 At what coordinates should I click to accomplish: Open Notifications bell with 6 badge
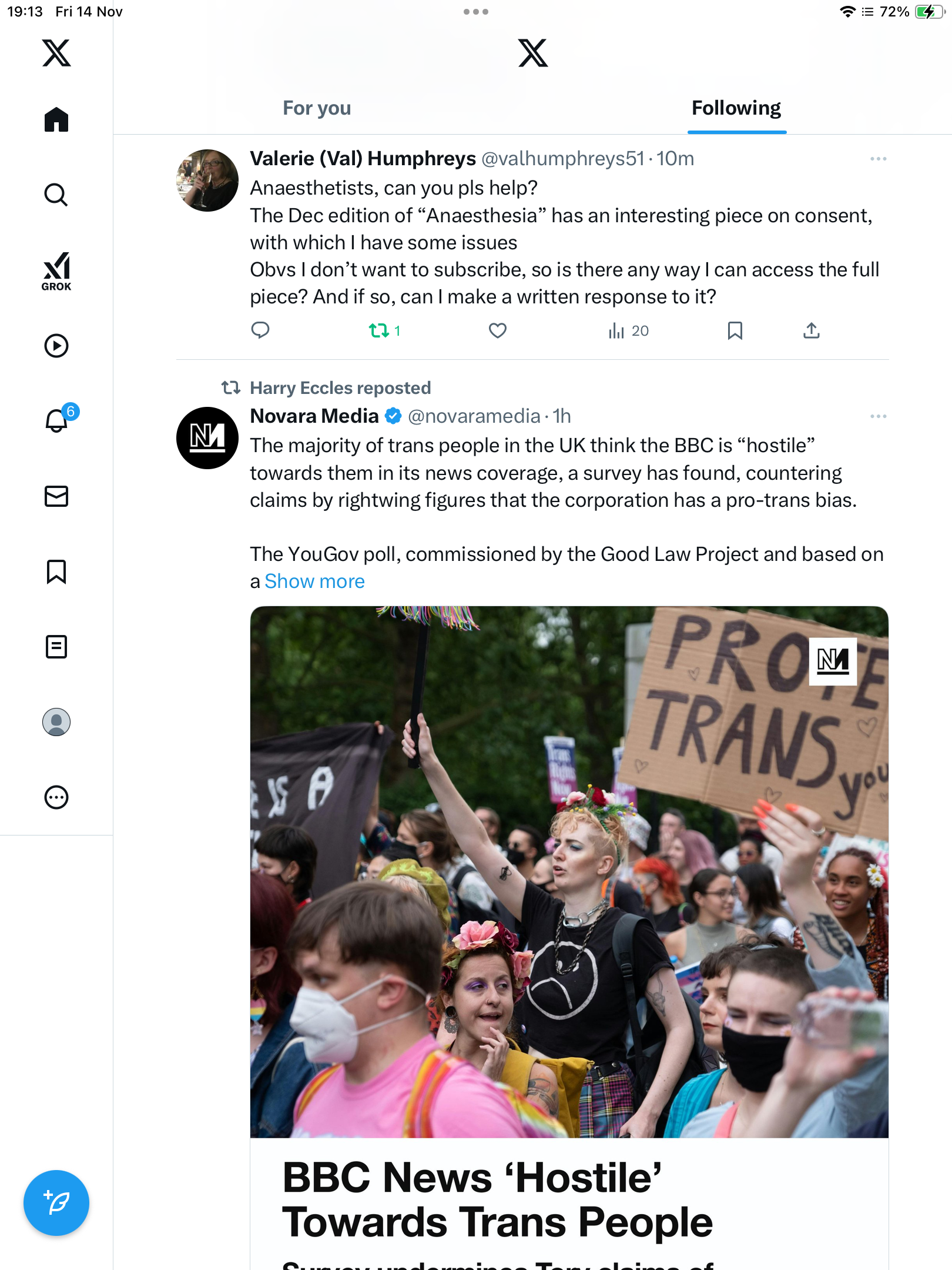tap(57, 420)
